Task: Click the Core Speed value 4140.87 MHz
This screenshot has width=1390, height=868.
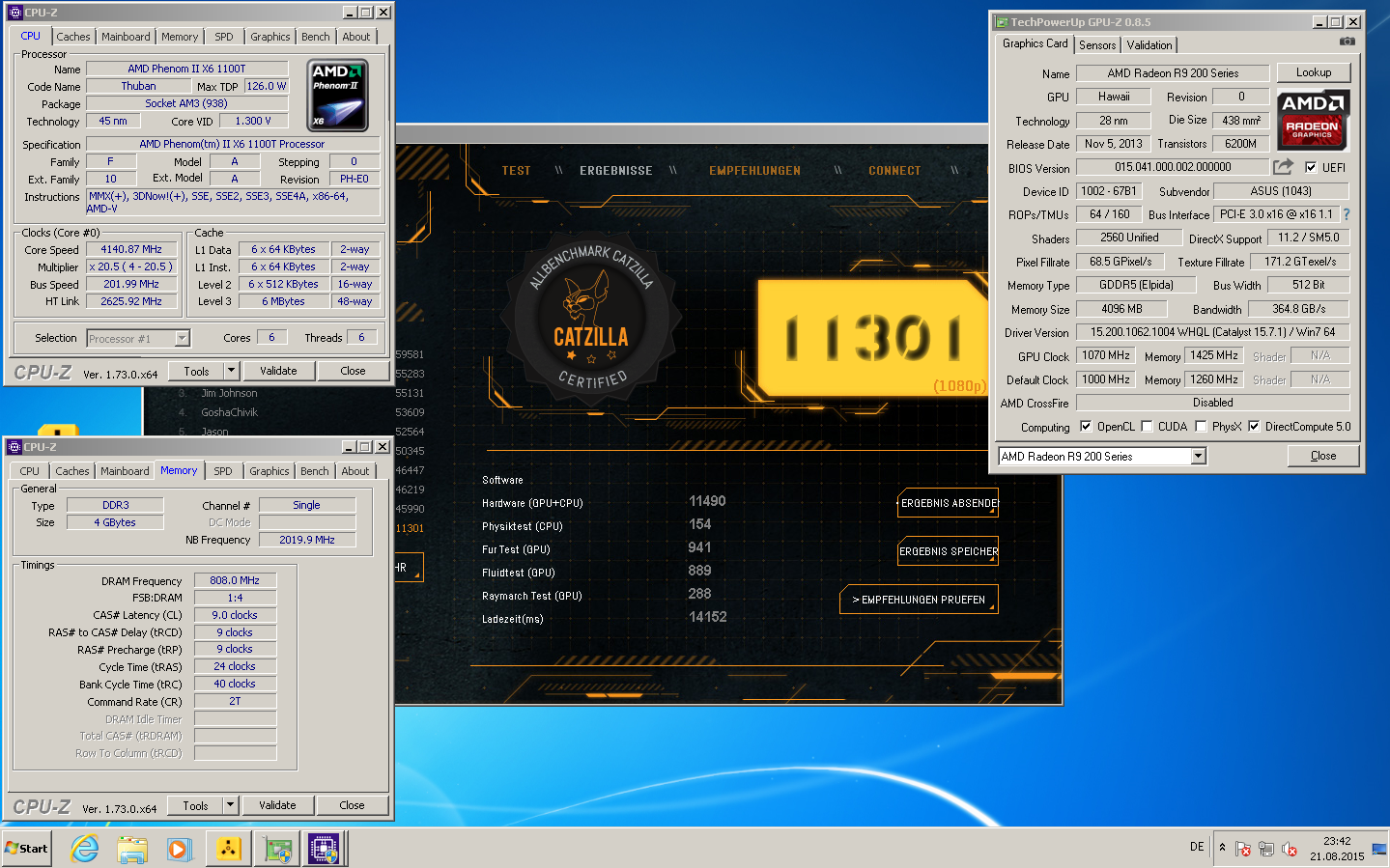Action: (131, 249)
